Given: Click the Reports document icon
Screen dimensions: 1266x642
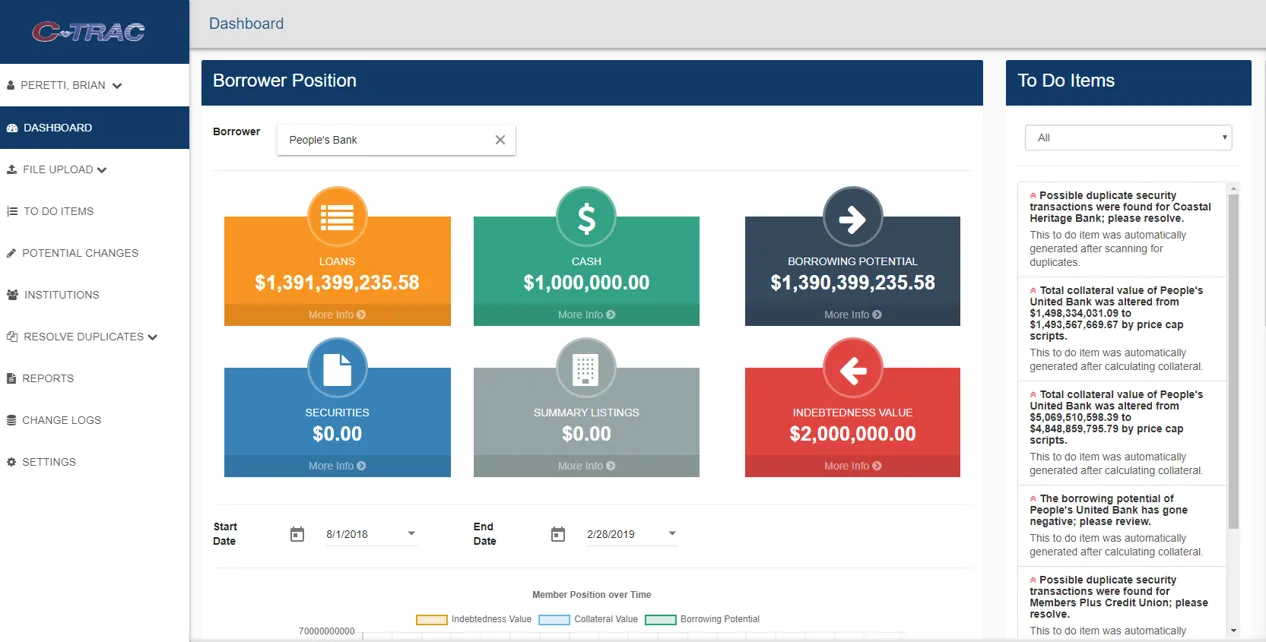Looking at the screenshot, I should pos(12,379).
